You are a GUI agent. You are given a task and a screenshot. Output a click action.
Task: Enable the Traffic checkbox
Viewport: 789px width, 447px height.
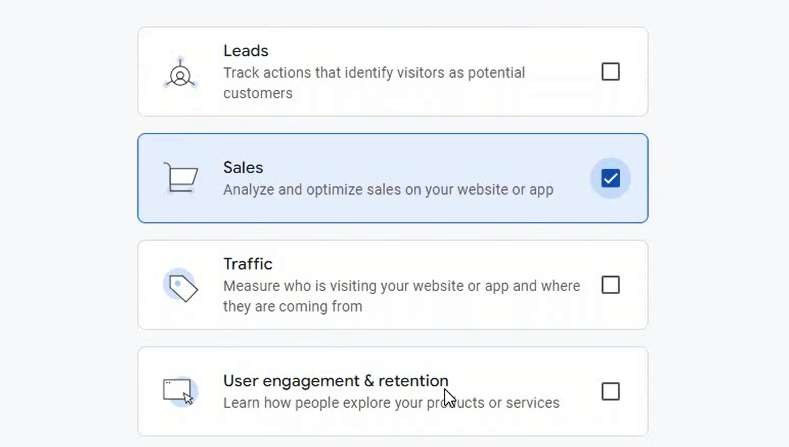[610, 285]
